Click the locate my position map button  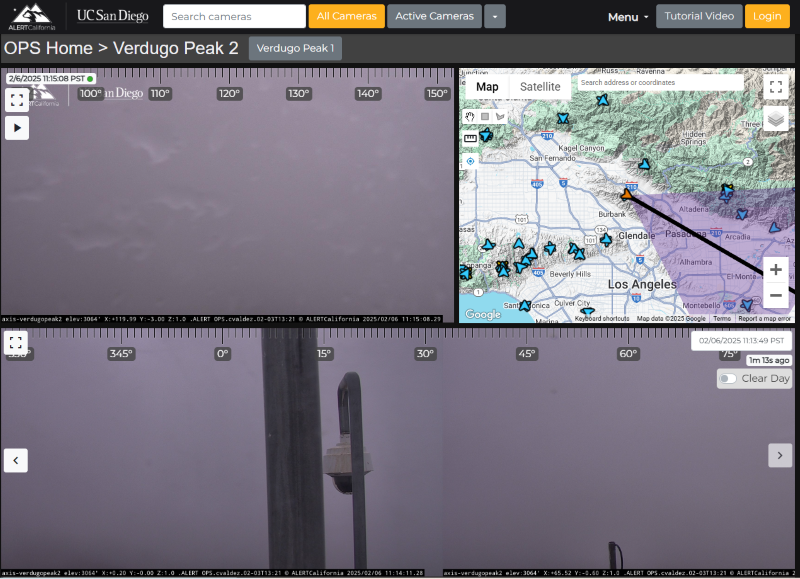coord(470,160)
